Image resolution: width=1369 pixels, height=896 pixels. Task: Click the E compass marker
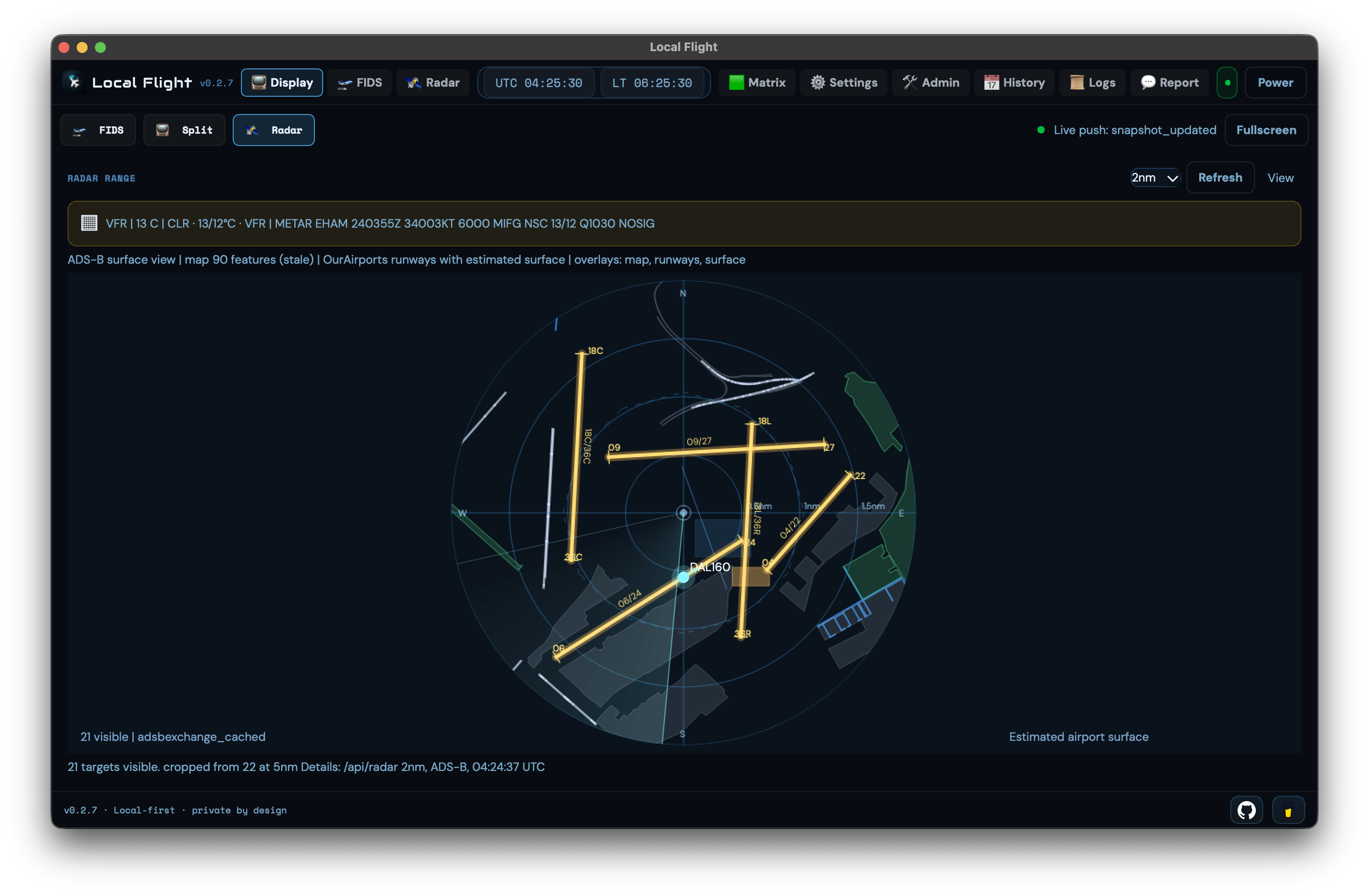tap(901, 513)
